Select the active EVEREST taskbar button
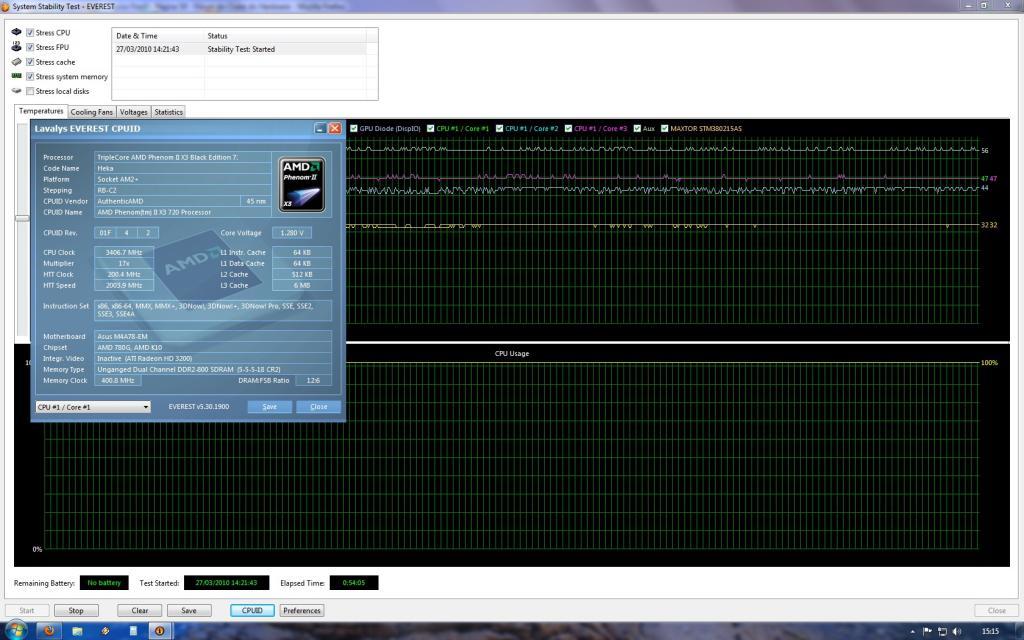 point(160,631)
